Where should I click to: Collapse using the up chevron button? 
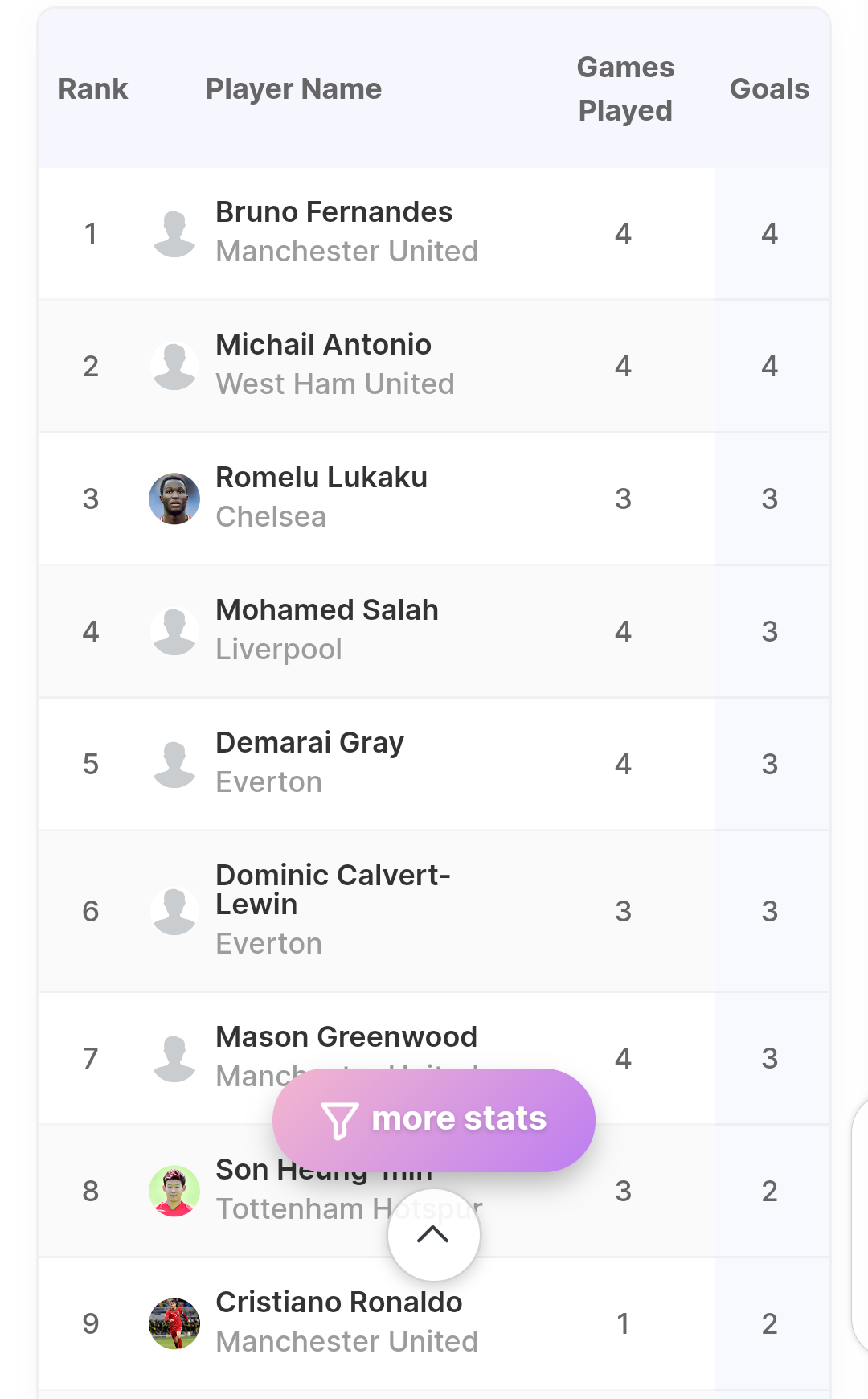coord(434,1234)
